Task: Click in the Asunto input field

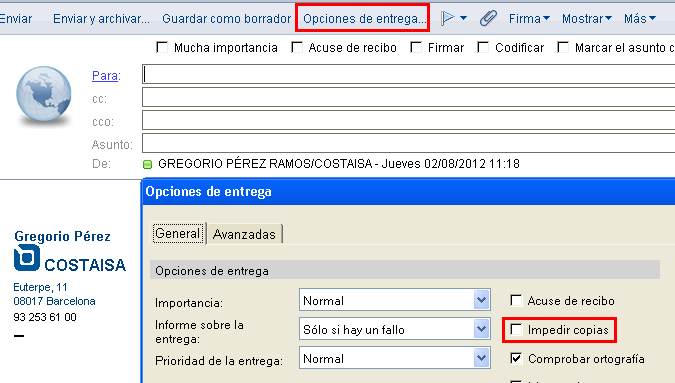Action: tap(408, 143)
